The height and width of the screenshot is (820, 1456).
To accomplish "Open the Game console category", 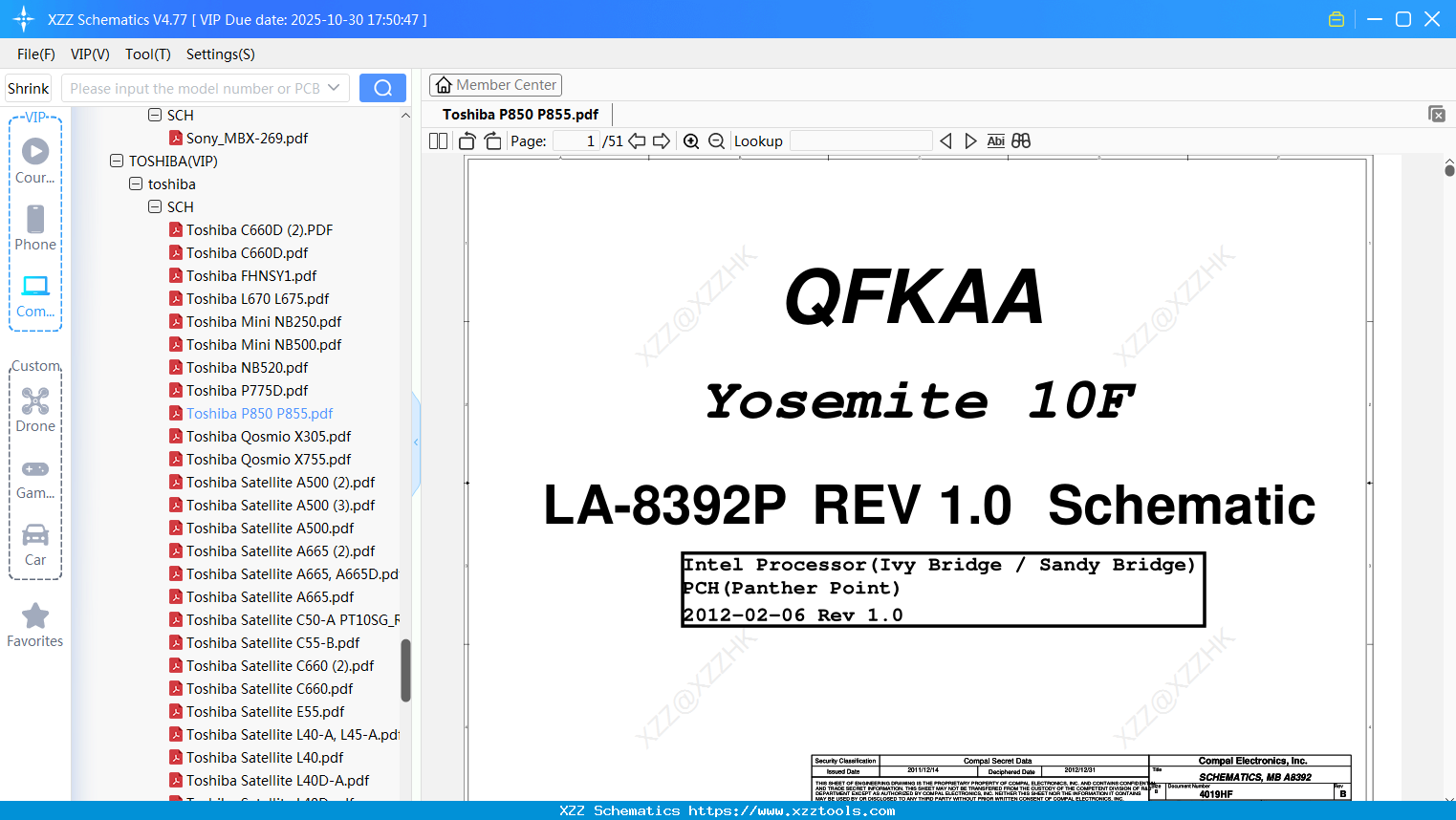I will (35, 479).
